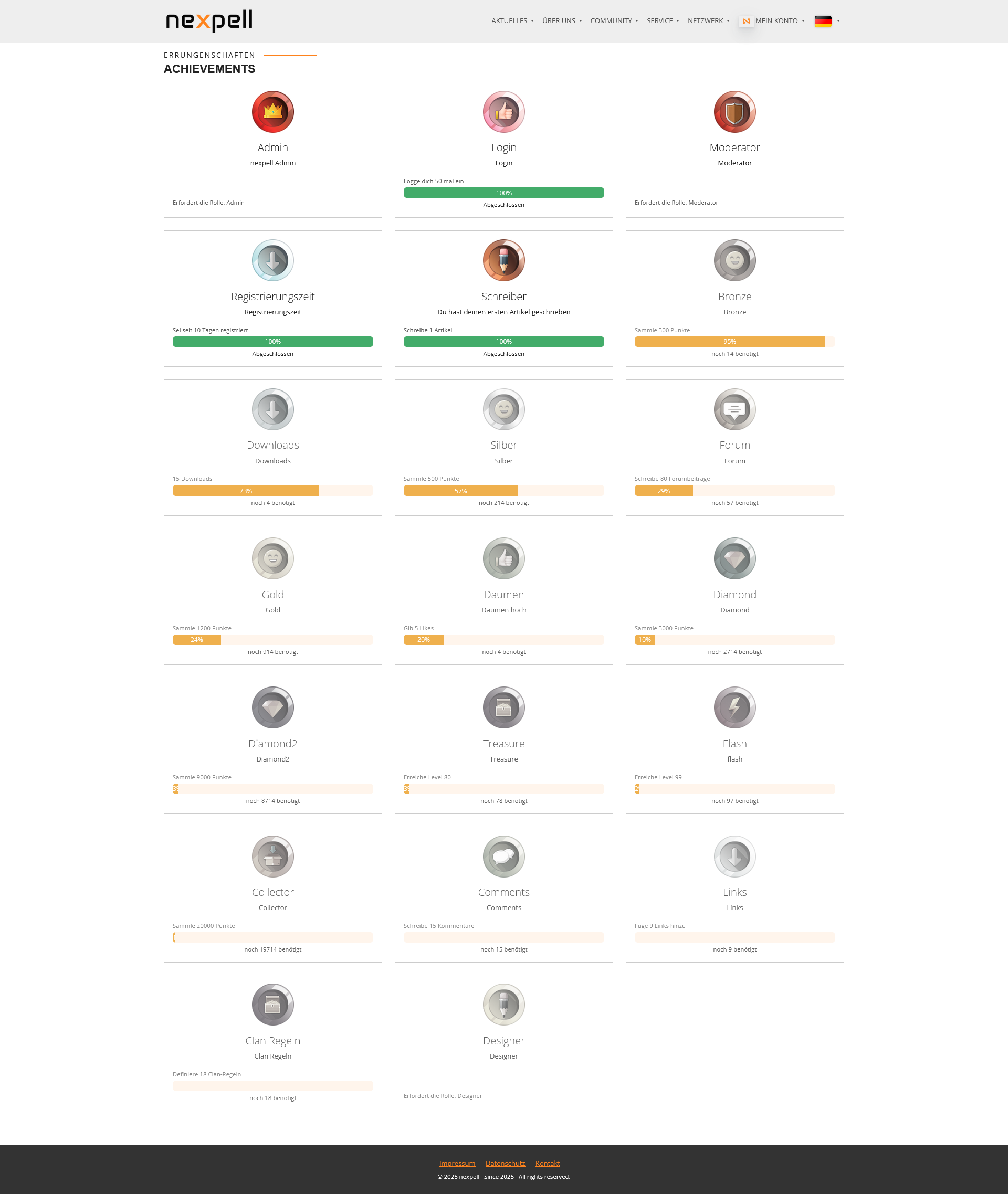Click the Diamond gem badge icon

point(734,559)
